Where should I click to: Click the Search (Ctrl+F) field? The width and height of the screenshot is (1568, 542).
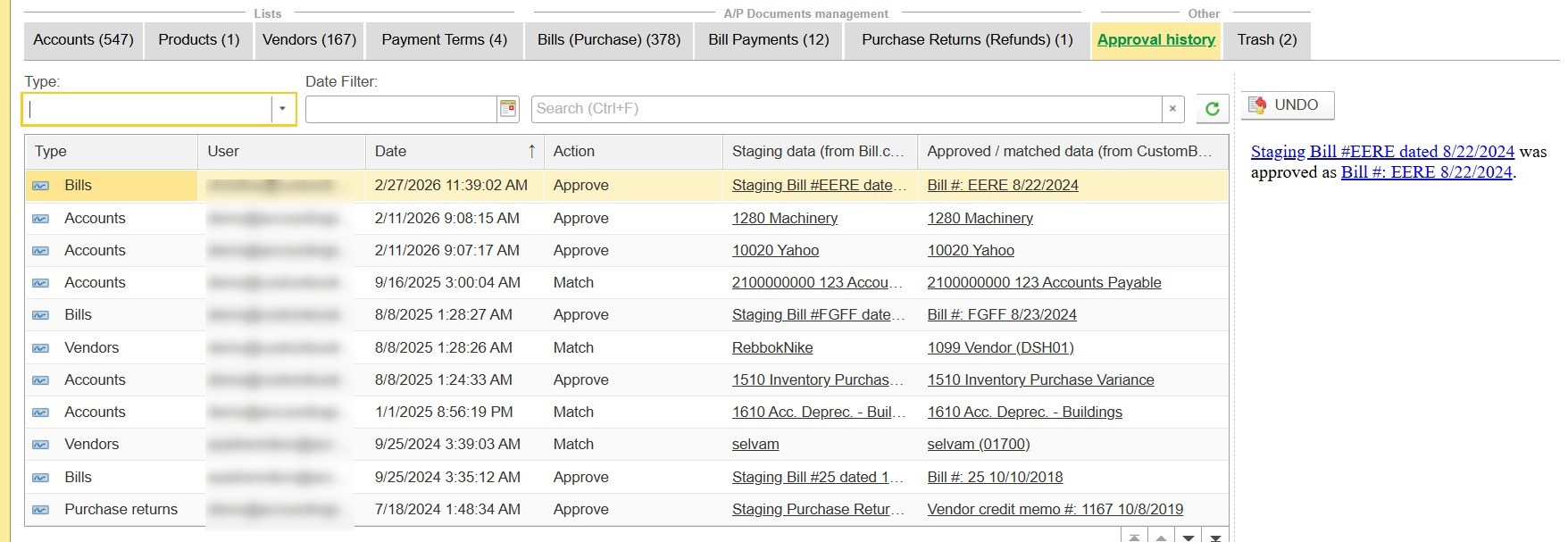844,109
